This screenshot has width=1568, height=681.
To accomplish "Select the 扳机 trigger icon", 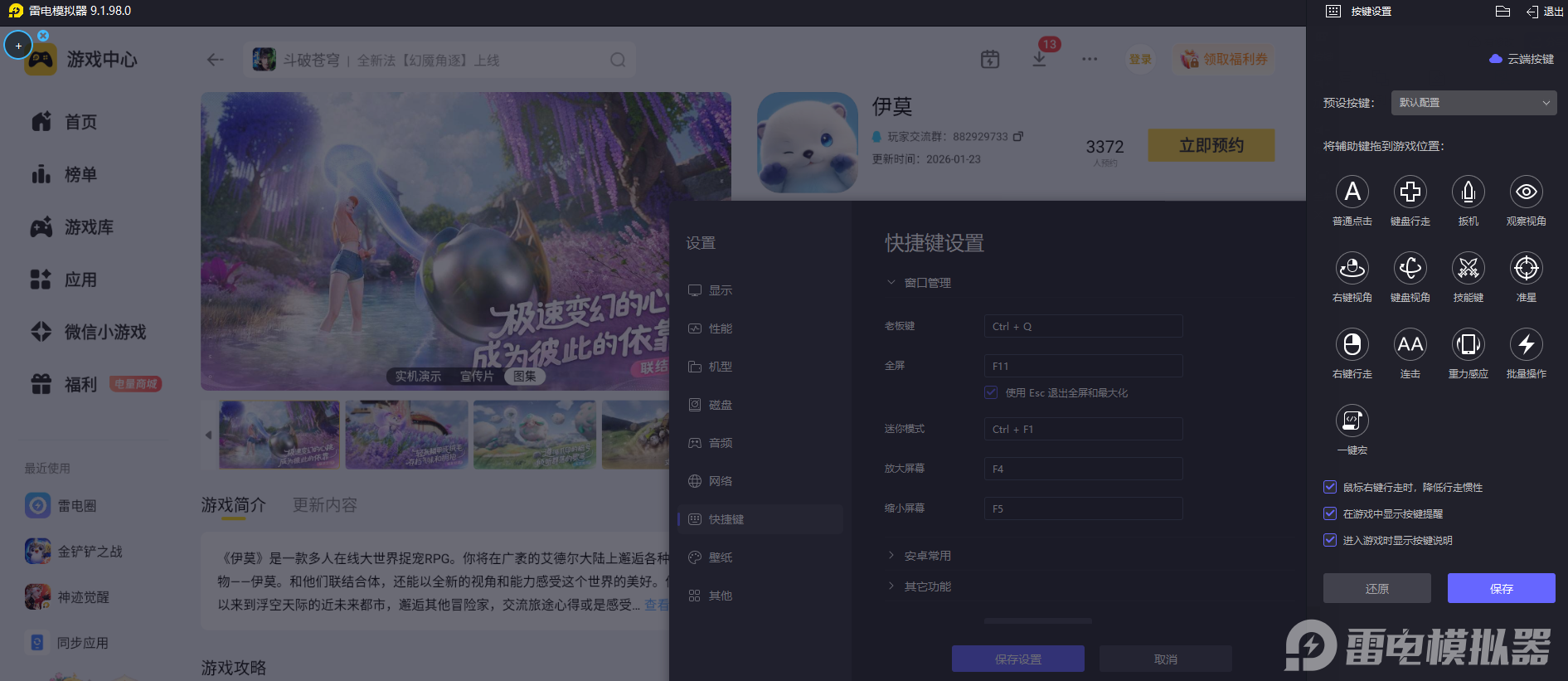I will click(1468, 192).
